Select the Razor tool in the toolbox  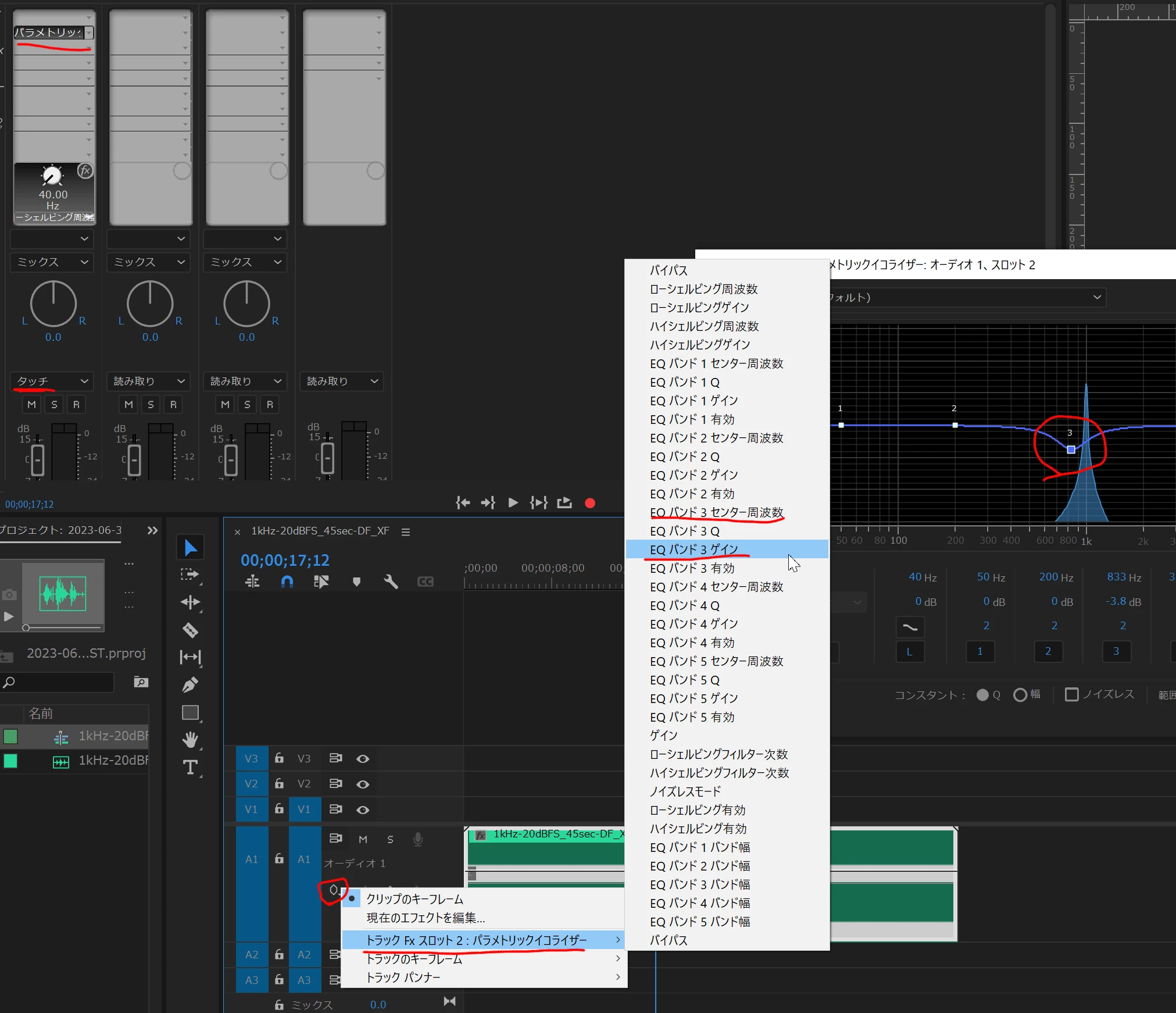(x=190, y=630)
